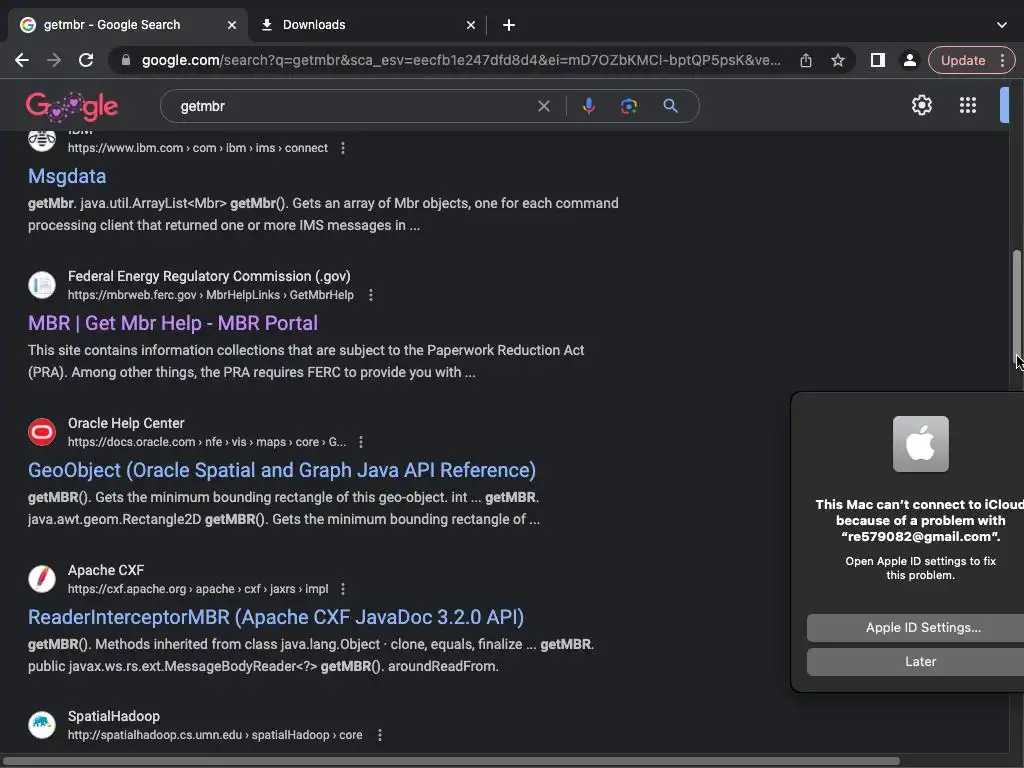1024x768 pixels.
Task: Clear the search query text
Action: click(x=543, y=106)
